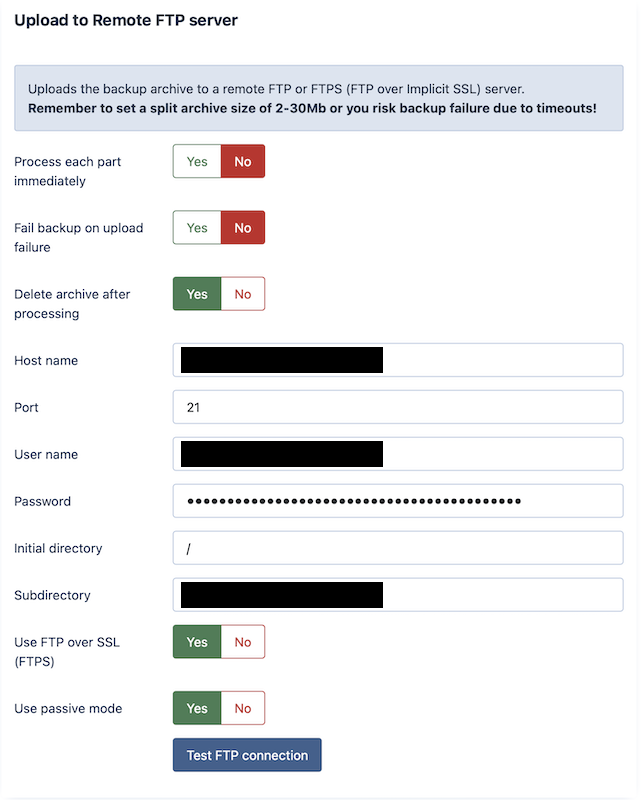Select the User name text field
The width and height of the screenshot is (642, 800).
pos(500,454)
